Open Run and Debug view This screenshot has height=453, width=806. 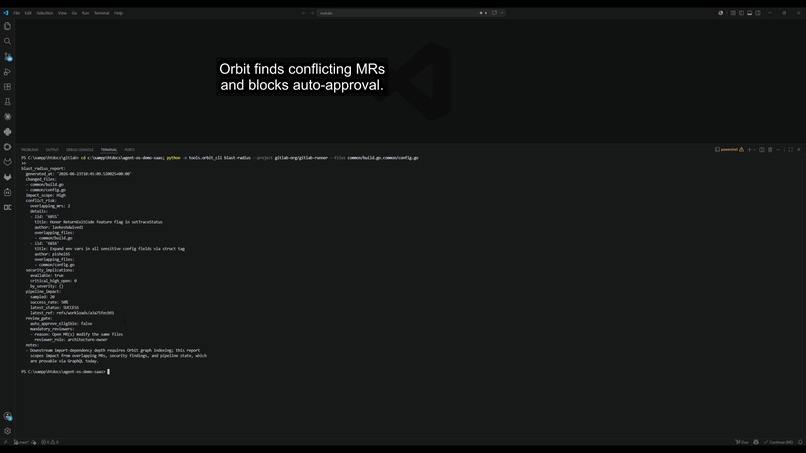(x=7, y=71)
